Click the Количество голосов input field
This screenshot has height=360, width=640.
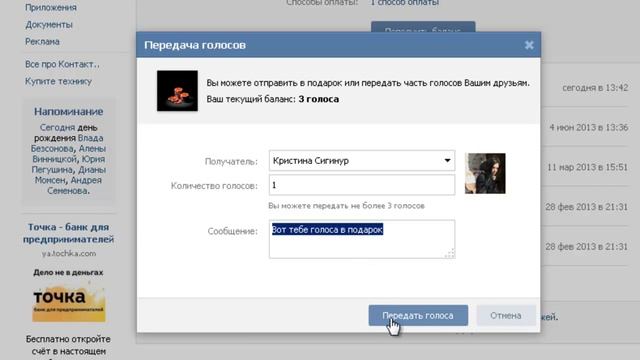point(362,185)
